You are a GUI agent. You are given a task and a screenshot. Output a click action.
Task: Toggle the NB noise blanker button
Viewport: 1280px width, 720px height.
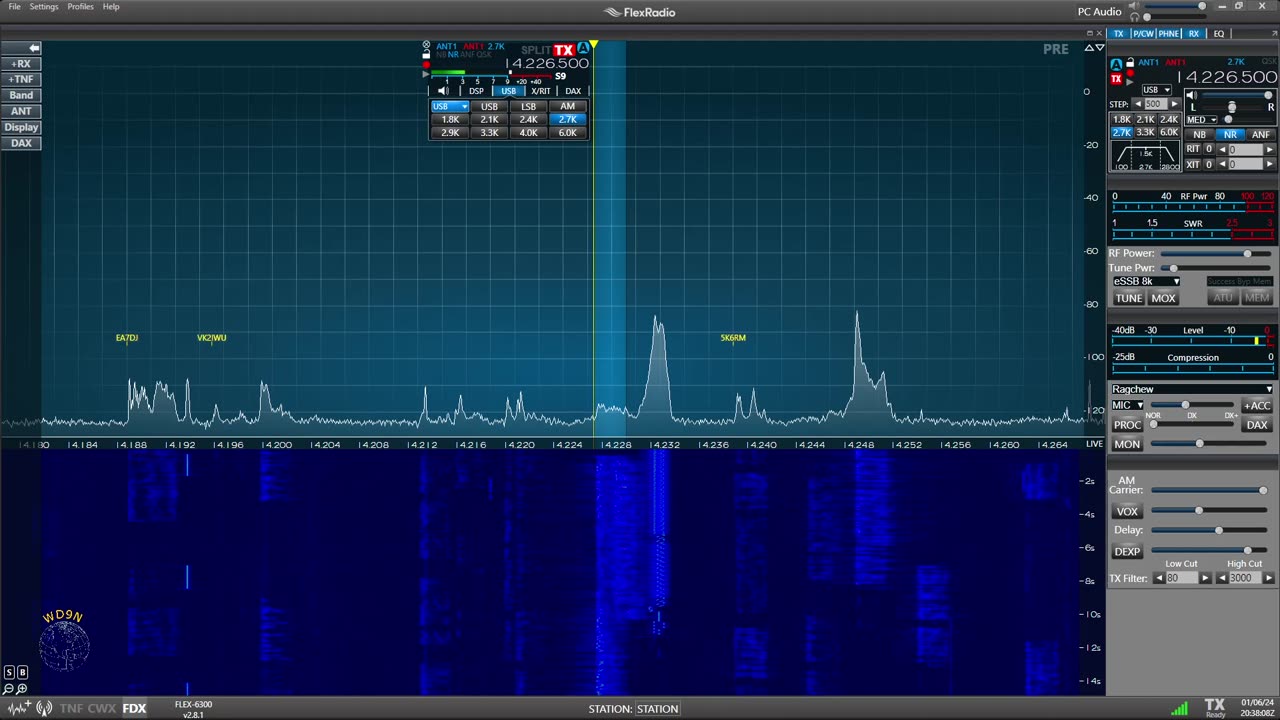click(x=1200, y=134)
